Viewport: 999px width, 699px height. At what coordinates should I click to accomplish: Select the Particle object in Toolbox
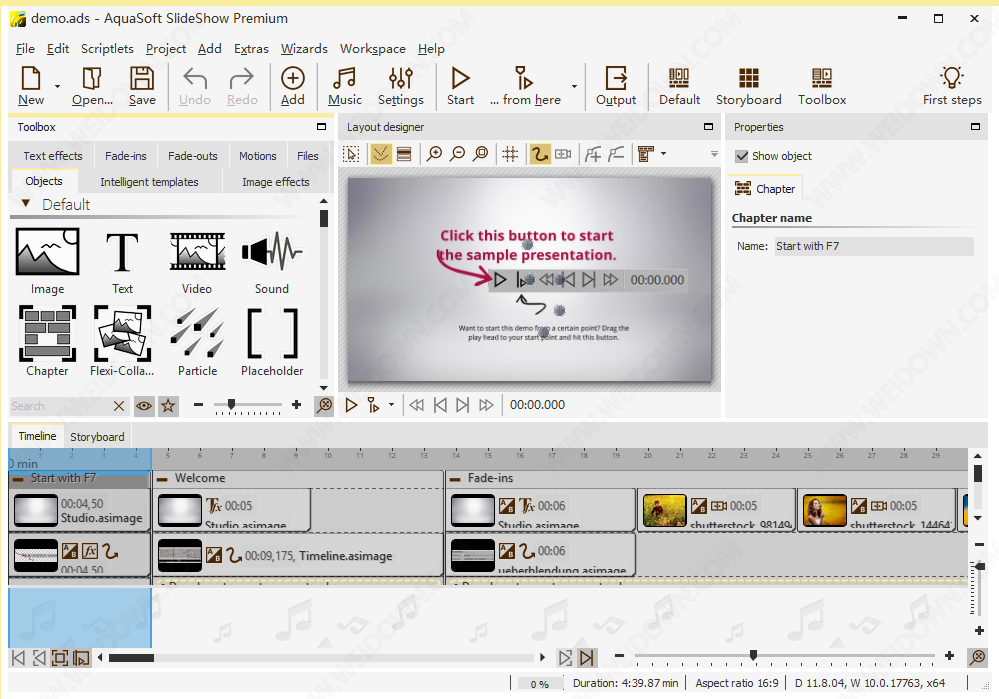[x=198, y=342]
